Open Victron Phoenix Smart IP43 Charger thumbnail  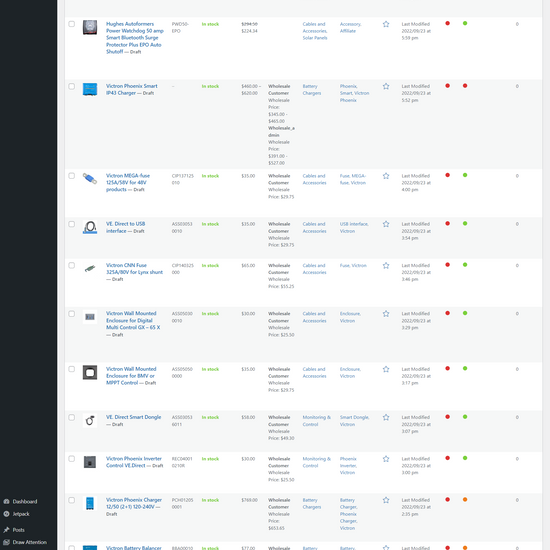[90, 89]
